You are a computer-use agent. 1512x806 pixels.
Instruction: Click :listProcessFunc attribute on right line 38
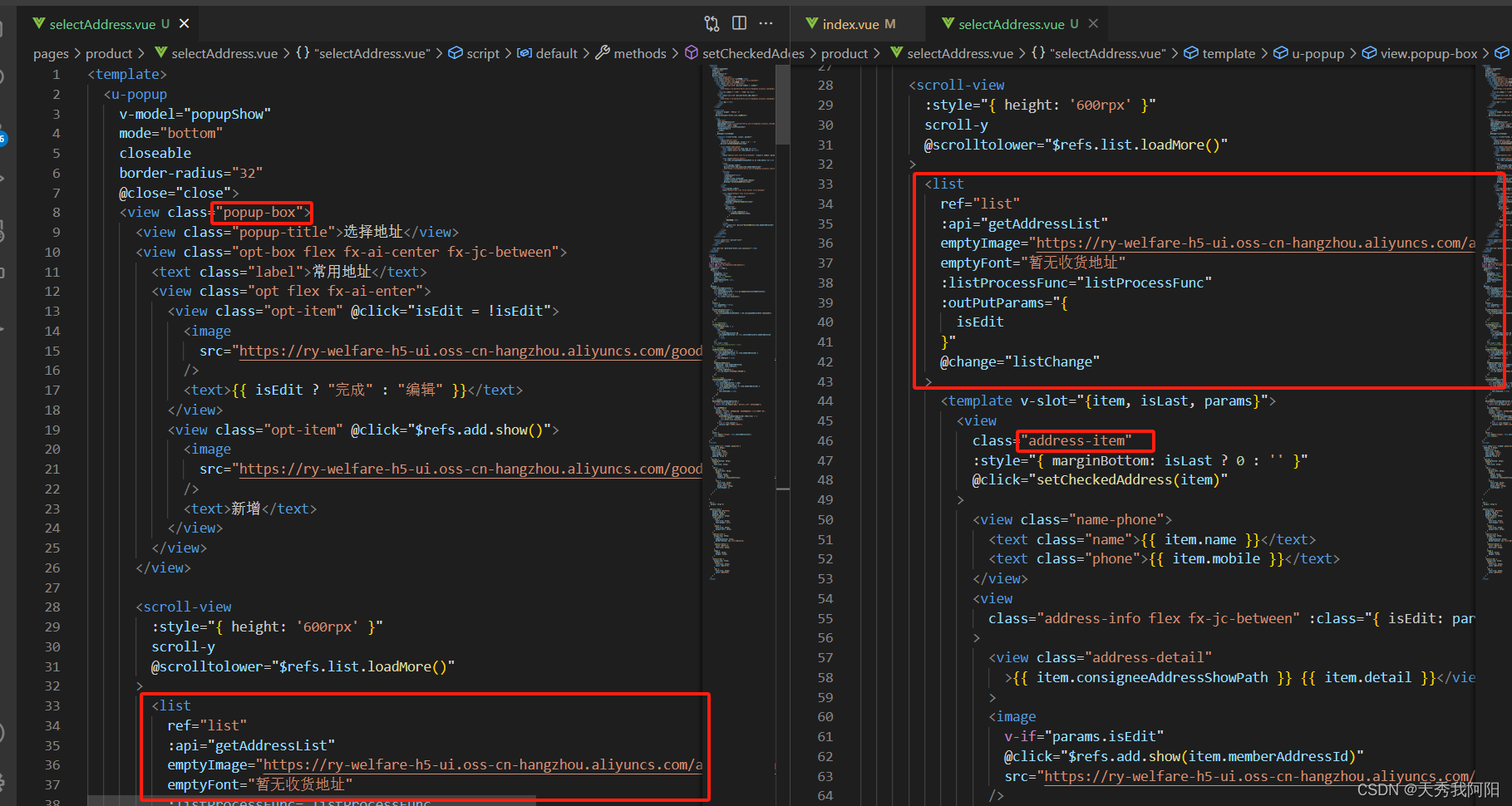point(1076,283)
